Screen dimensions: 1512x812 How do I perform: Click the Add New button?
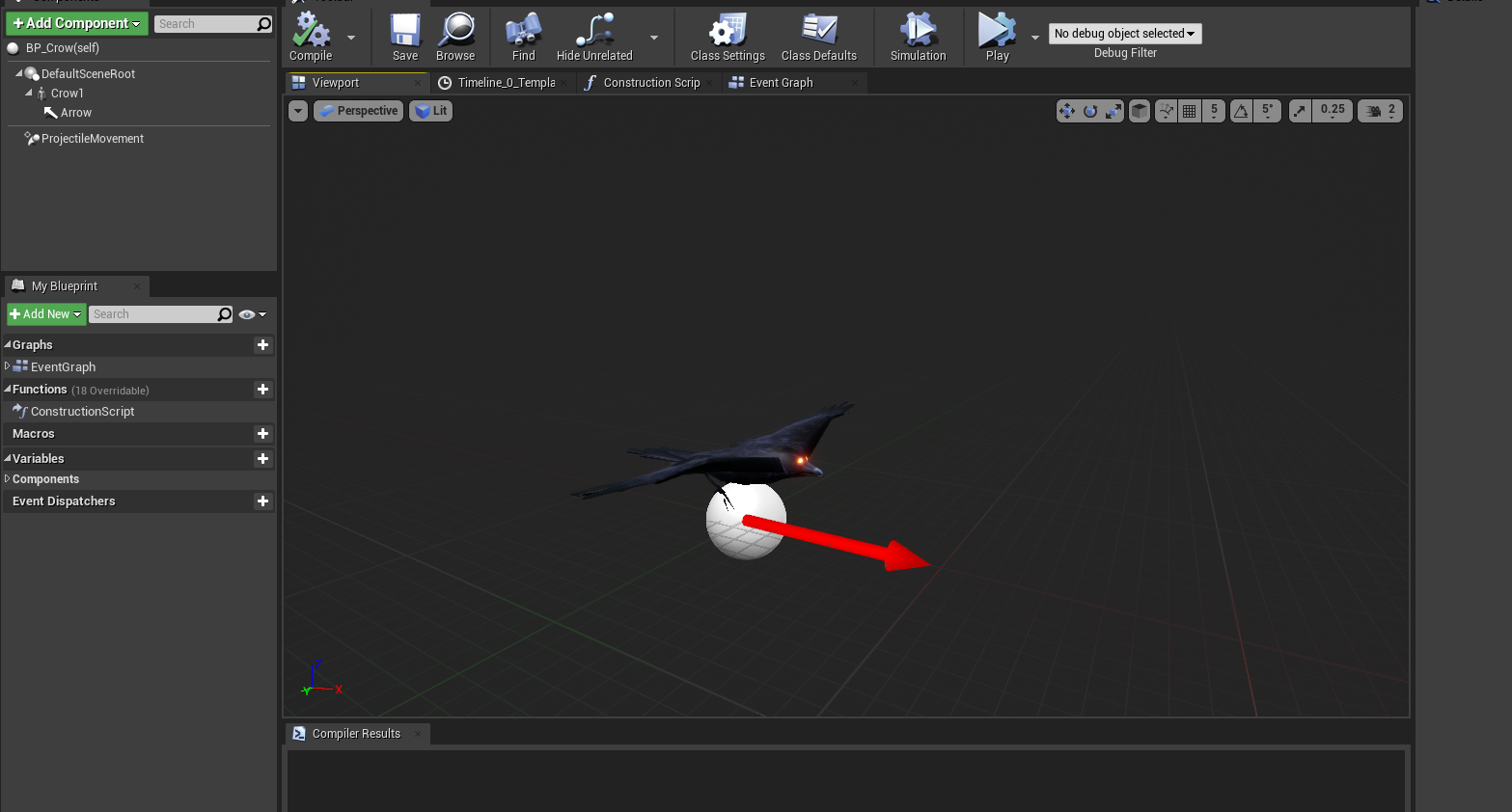pos(45,314)
